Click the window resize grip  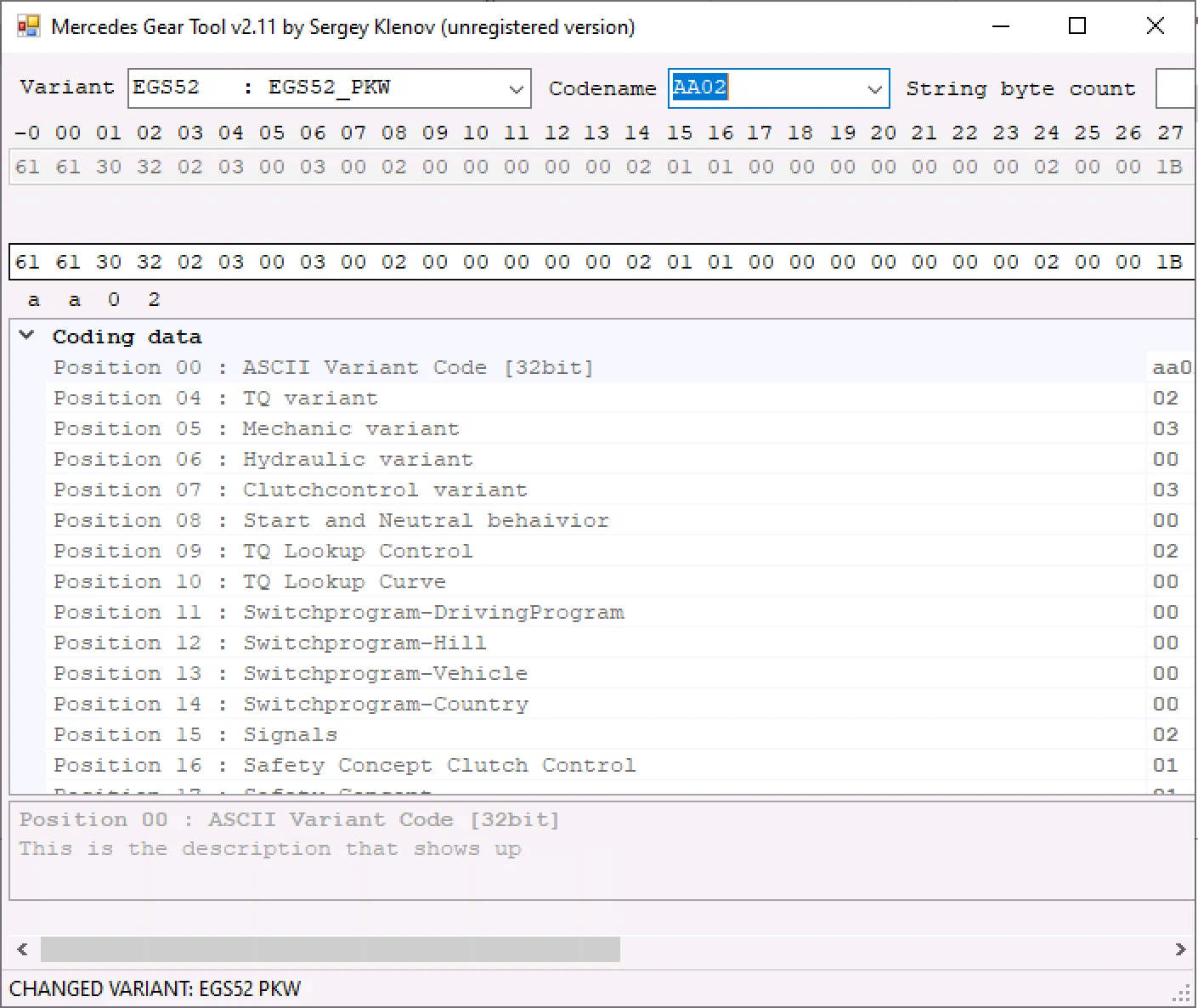tap(1183, 993)
